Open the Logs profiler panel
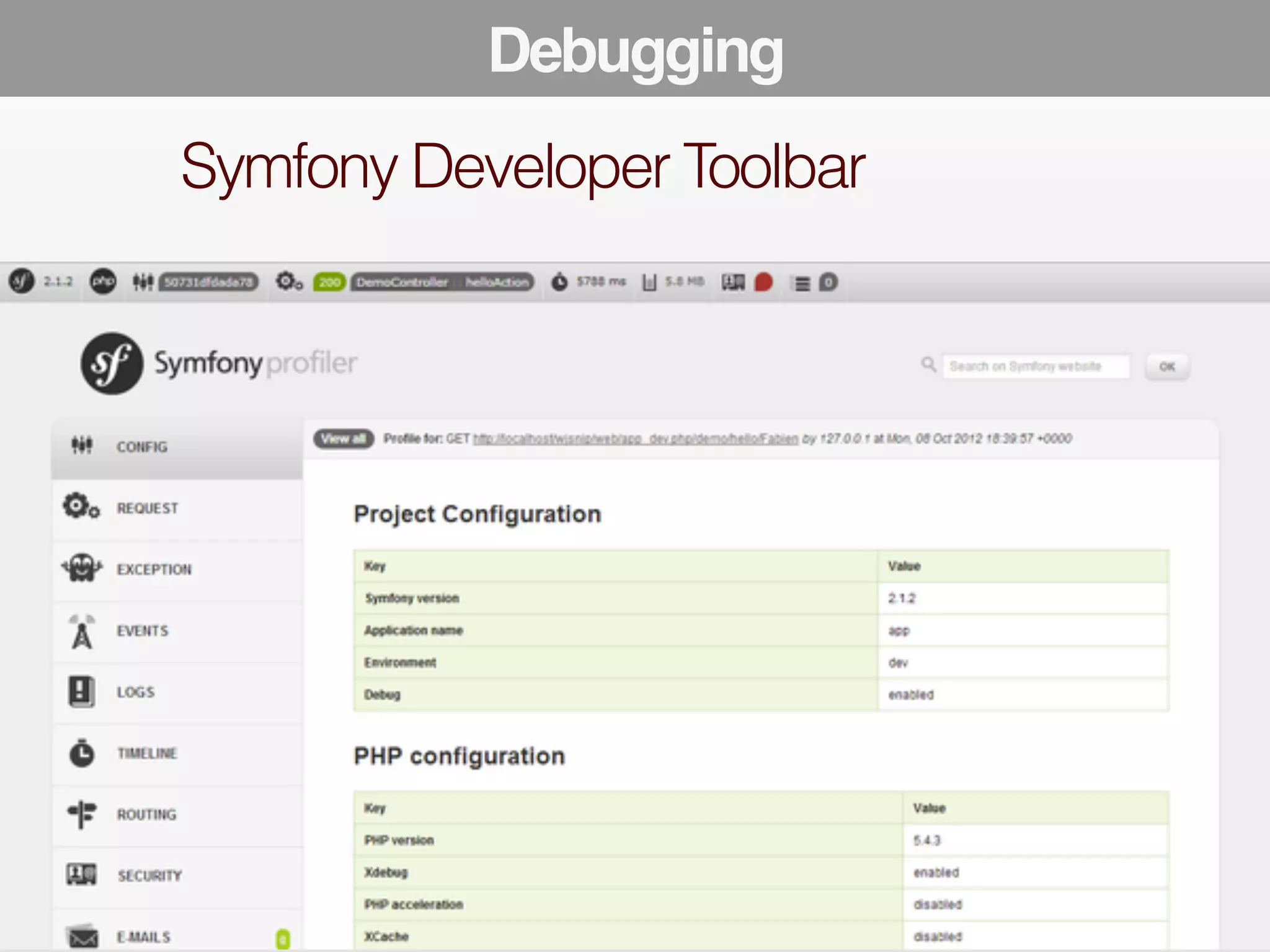 pyautogui.click(x=177, y=692)
